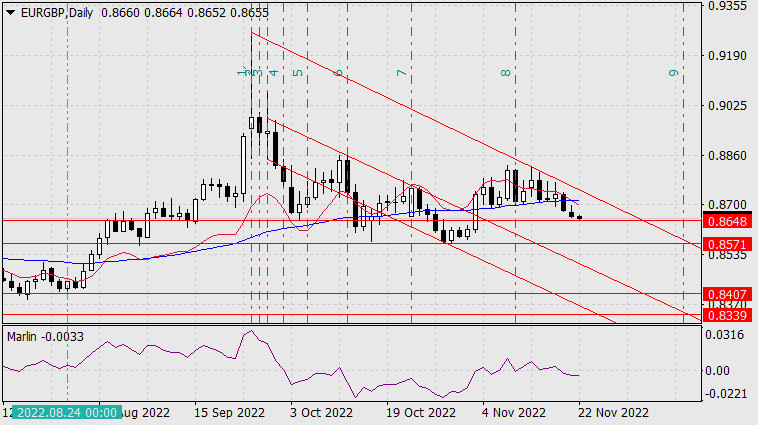This screenshot has height=425, width=758.
Task: Select the 0.8648 red price level label
Action: (728, 220)
